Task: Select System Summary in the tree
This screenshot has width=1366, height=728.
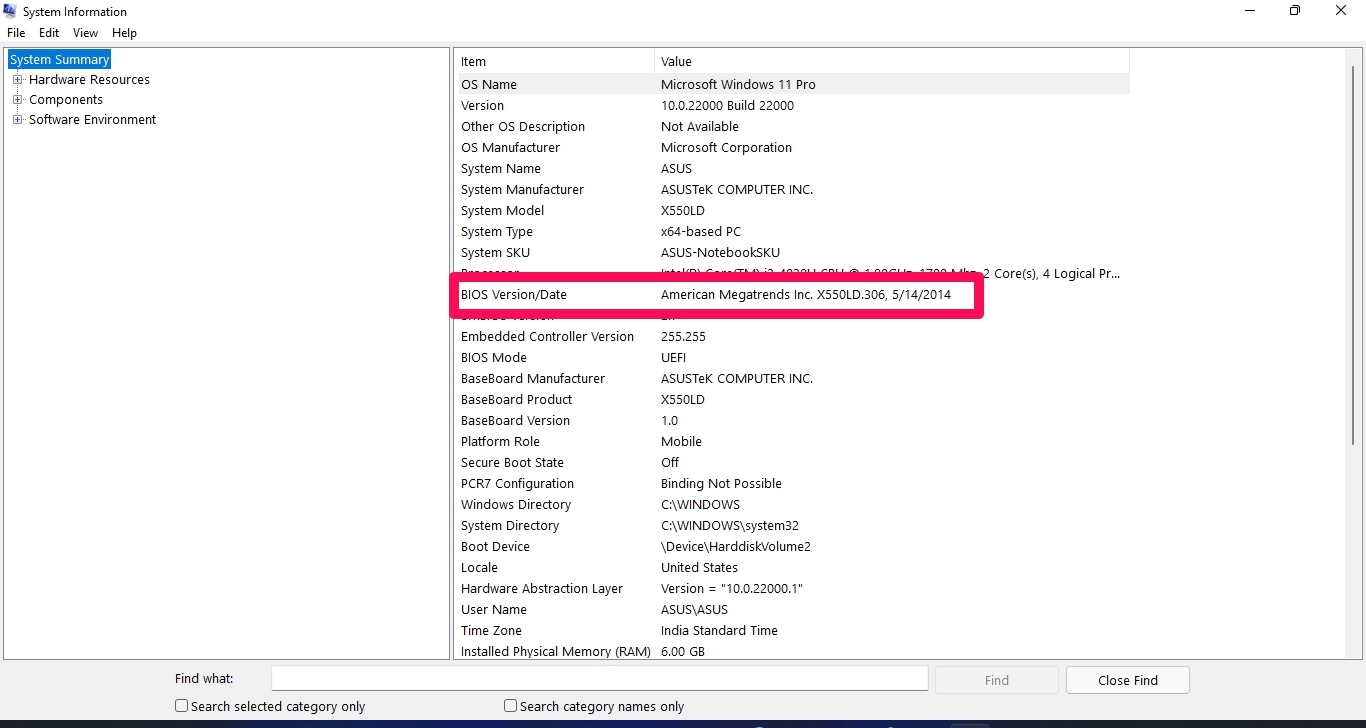Action: pyautogui.click(x=59, y=60)
